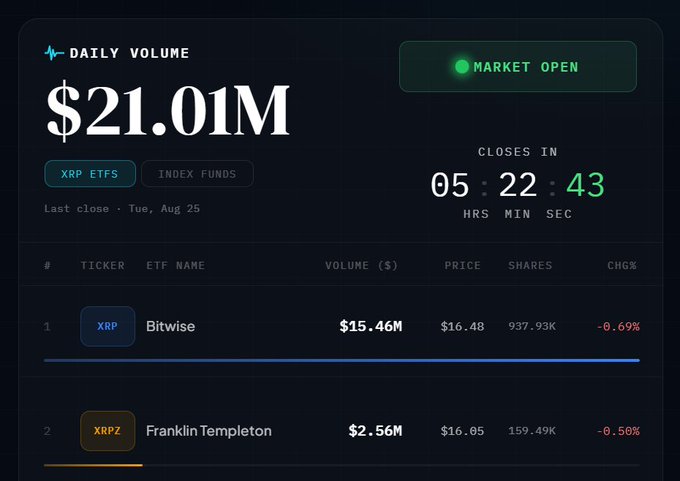The image size is (680, 481).
Task: Sort by CHG% column header
Action: [622, 265]
